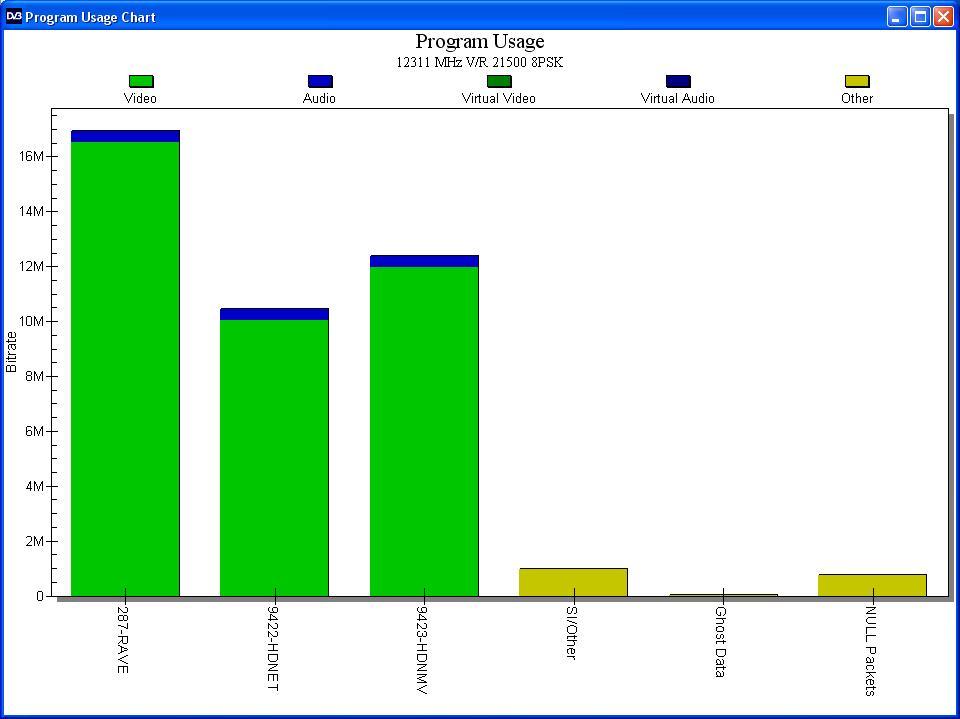Click the Ghost Data axis label
960x719 pixels.
pos(721,641)
